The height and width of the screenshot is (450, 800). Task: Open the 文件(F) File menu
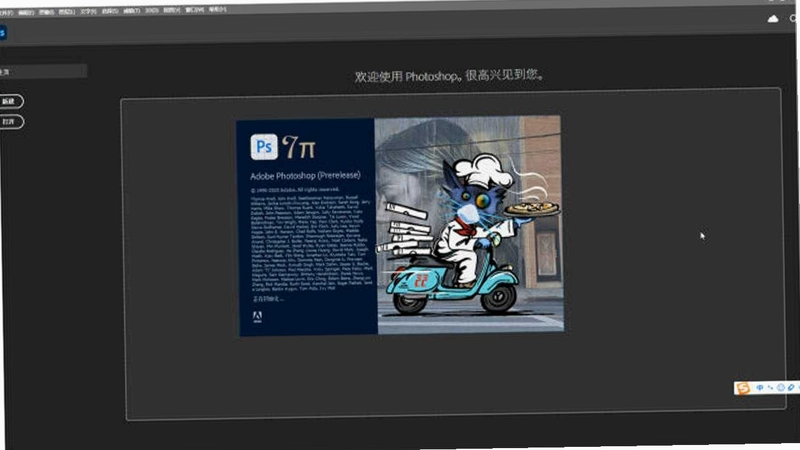(x=6, y=13)
